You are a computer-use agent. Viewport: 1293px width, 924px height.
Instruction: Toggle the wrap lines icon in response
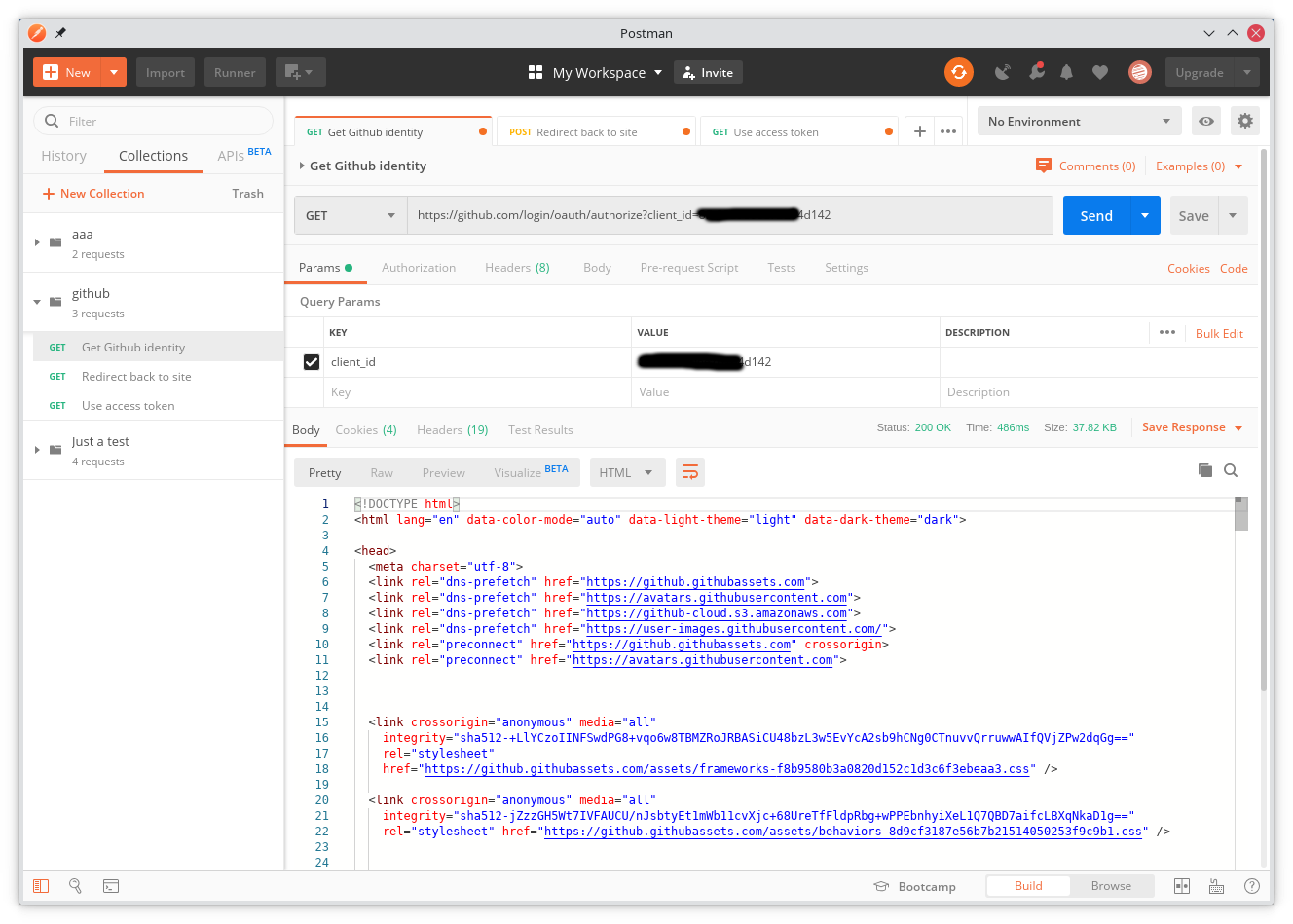[x=690, y=472]
